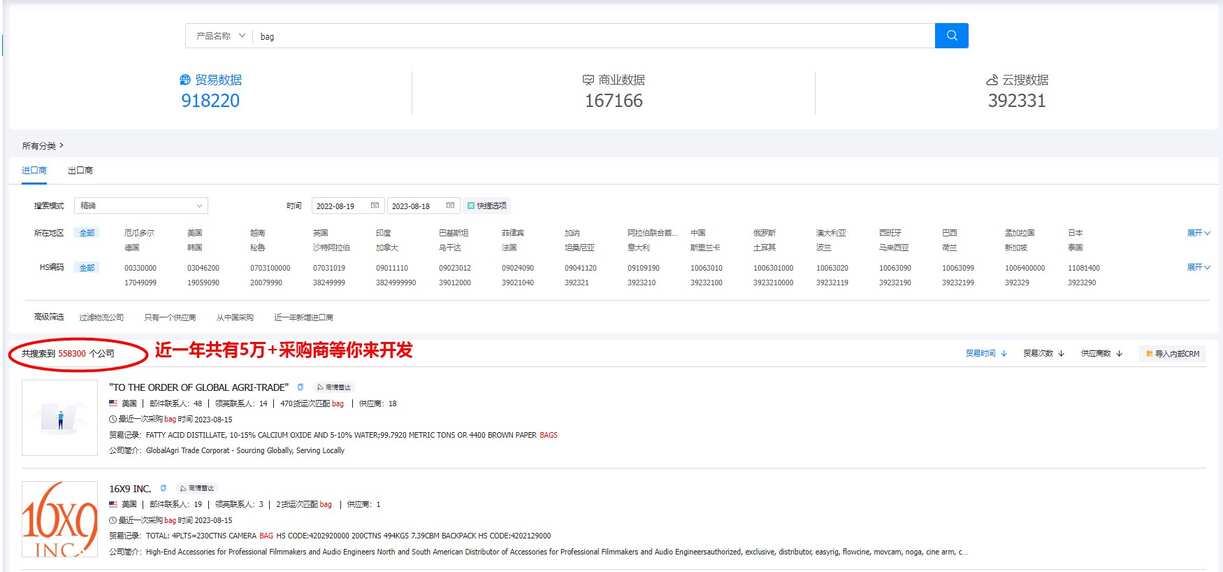Open calendar icon in the 2022-08-19 field
Image resolution: width=1223 pixels, height=572 pixels.
coord(374,205)
